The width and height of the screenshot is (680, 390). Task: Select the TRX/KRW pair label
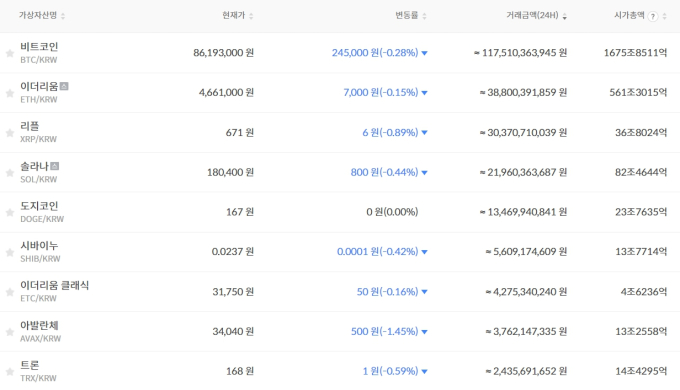click(38, 378)
